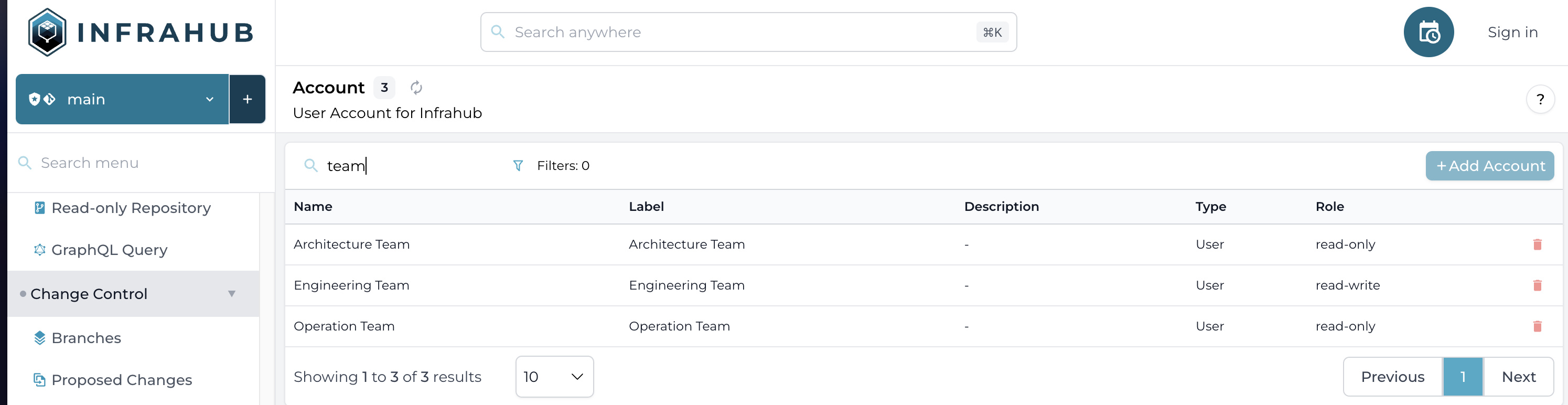This screenshot has height=405, width=1568.
Task: Open Branches in the sidebar
Action: [x=86, y=338]
